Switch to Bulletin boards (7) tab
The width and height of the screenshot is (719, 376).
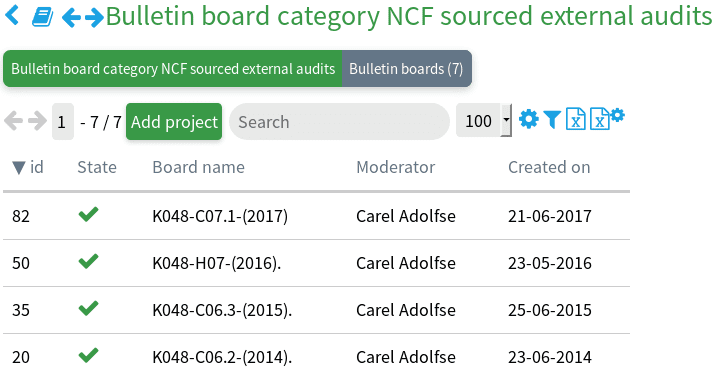coord(406,69)
